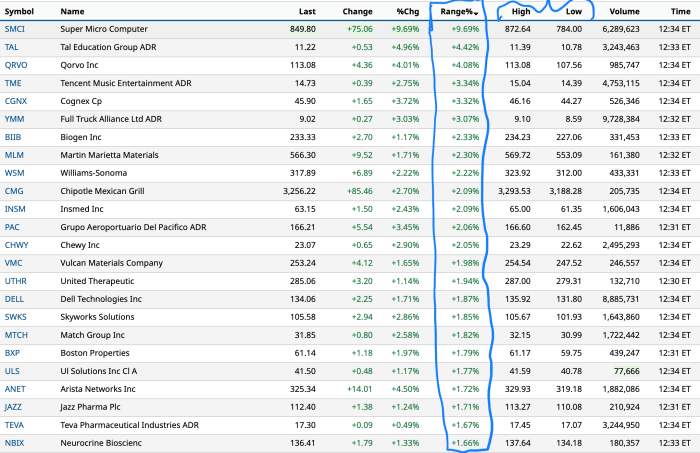Sort by the Low column header
The height and width of the screenshot is (453, 700).
tap(573, 11)
